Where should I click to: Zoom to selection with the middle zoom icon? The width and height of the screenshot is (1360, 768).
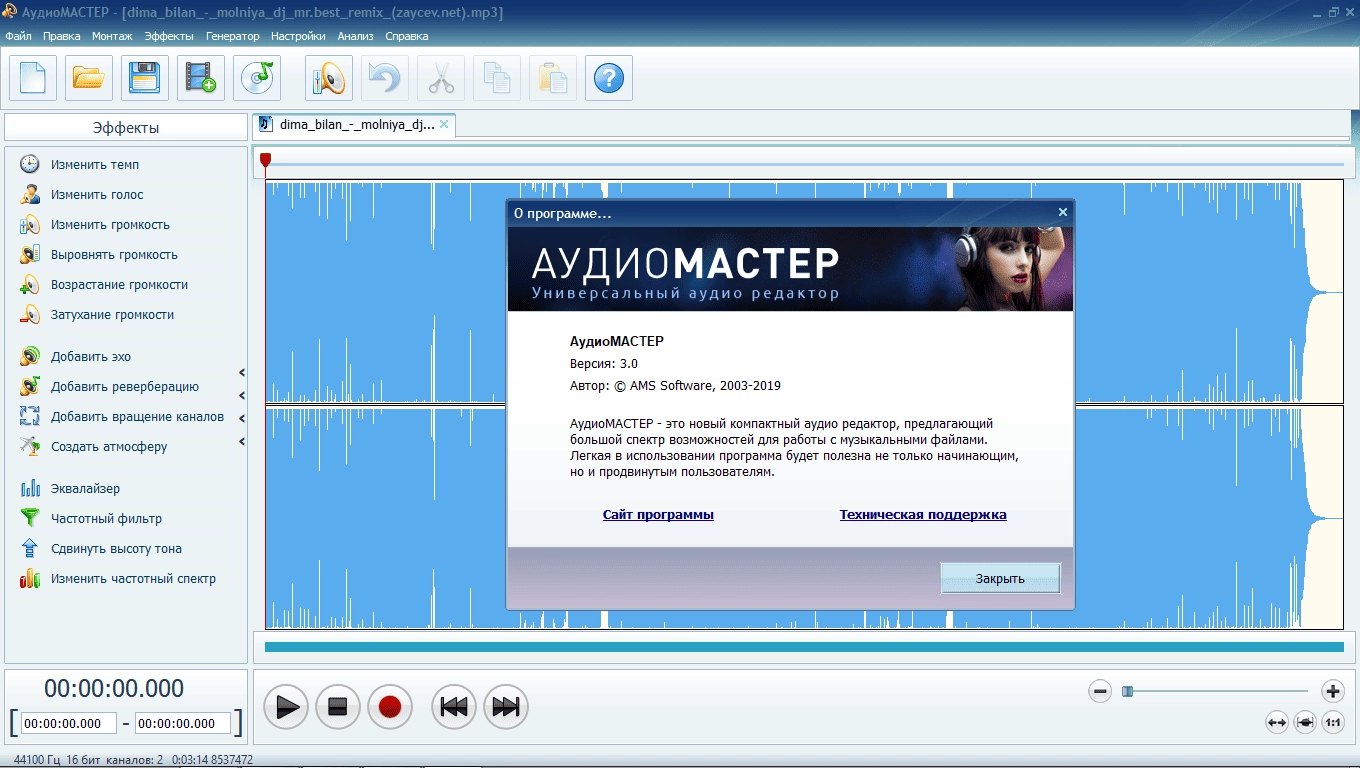coord(1304,722)
